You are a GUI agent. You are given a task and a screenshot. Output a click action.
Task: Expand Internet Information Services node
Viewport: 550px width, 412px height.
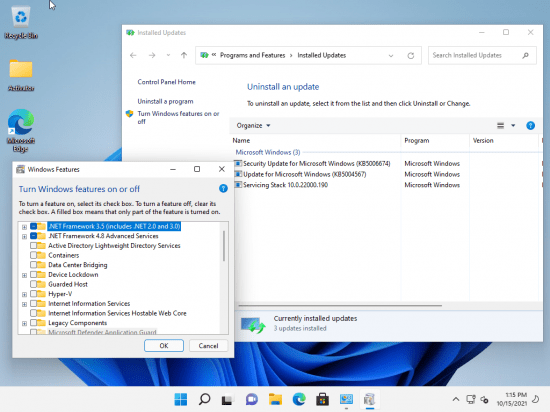pyautogui.click(x=24, y=304)
